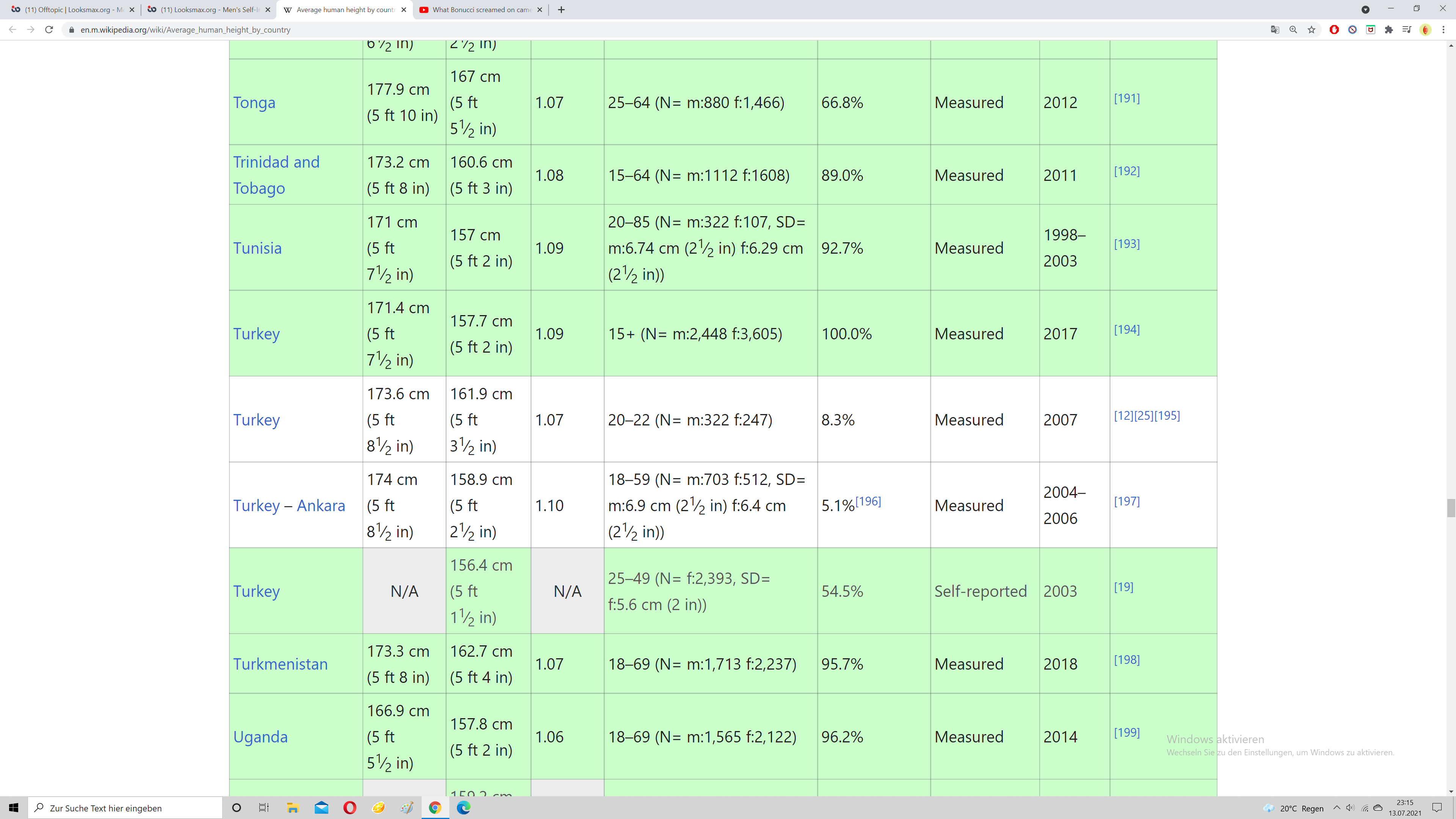Open File Explorer from the taskbar
This screenshot has width=1456, height=819.
pyautogui.click(x=292, y=808)
